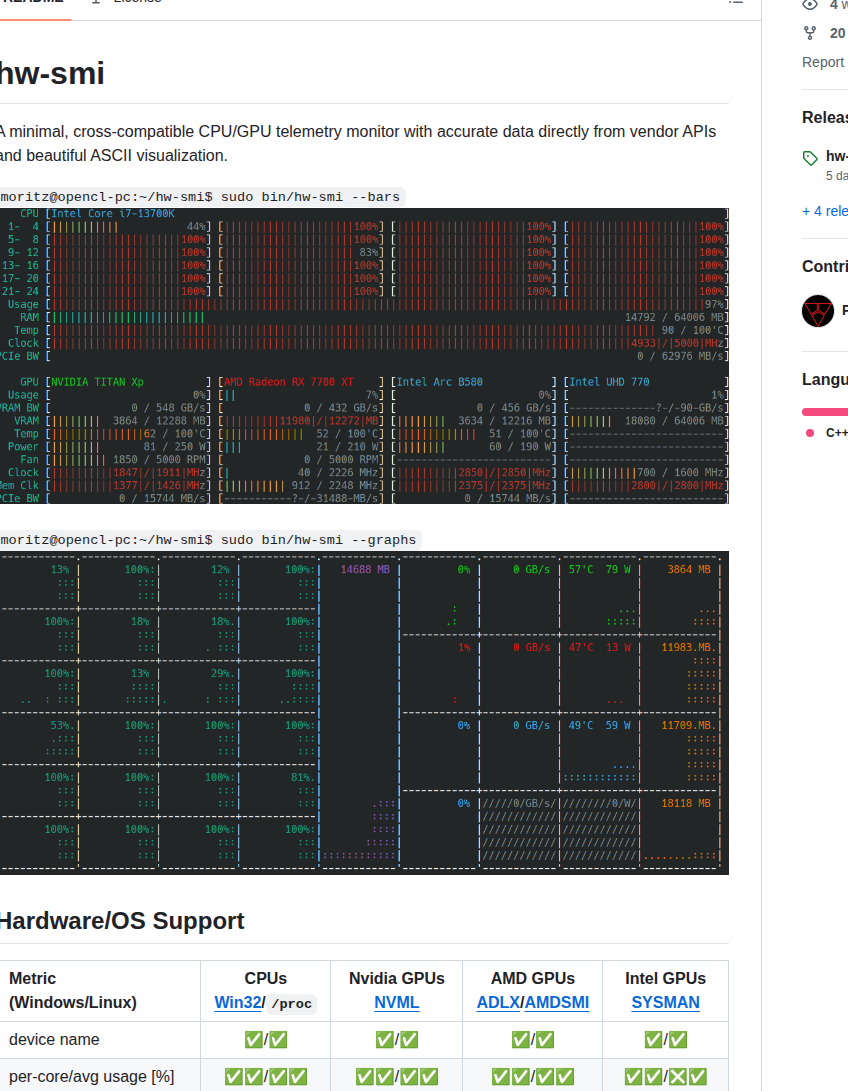Screen dimensions: 848x1091
Task: Click the 'Hardware/OS Support' heading
Action: (x=122, y=921)
